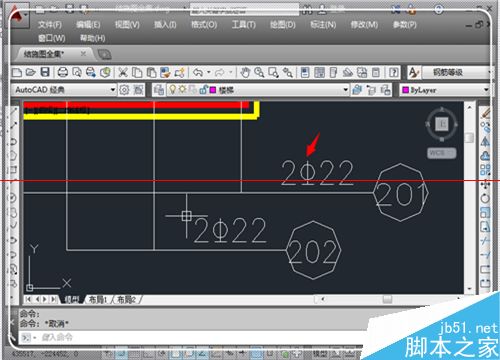Open the AutoCAD application menu (red A)

pos(16,15)
